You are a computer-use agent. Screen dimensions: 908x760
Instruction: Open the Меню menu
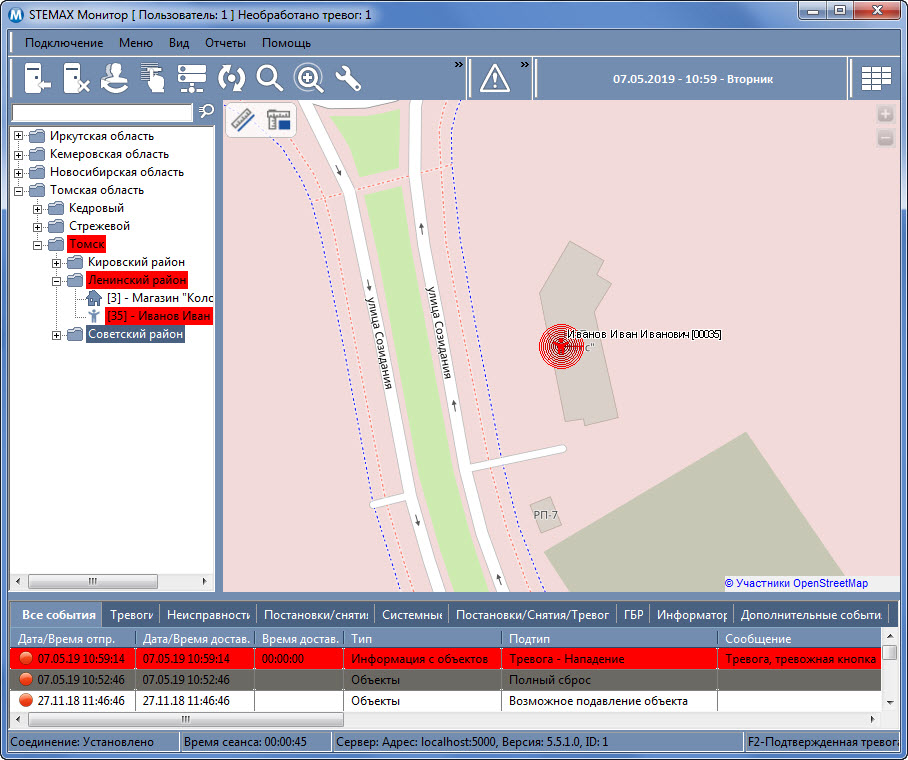click(136, 43)
